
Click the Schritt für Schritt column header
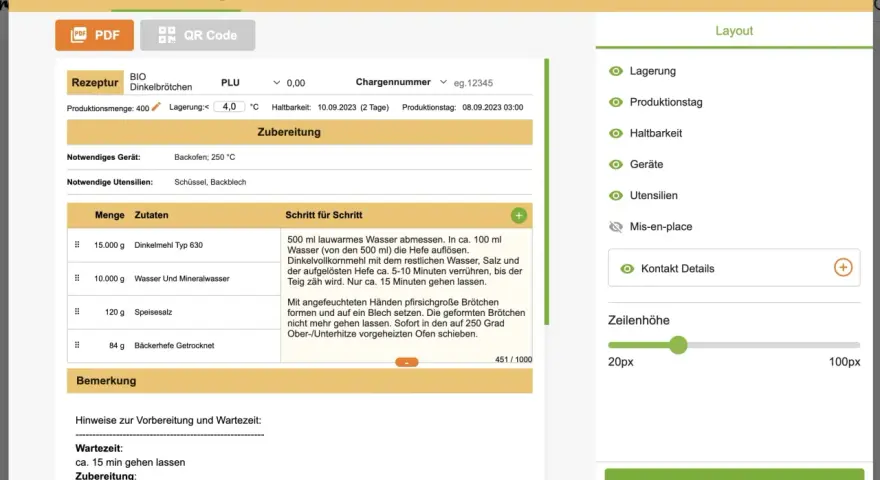(324, 215)
